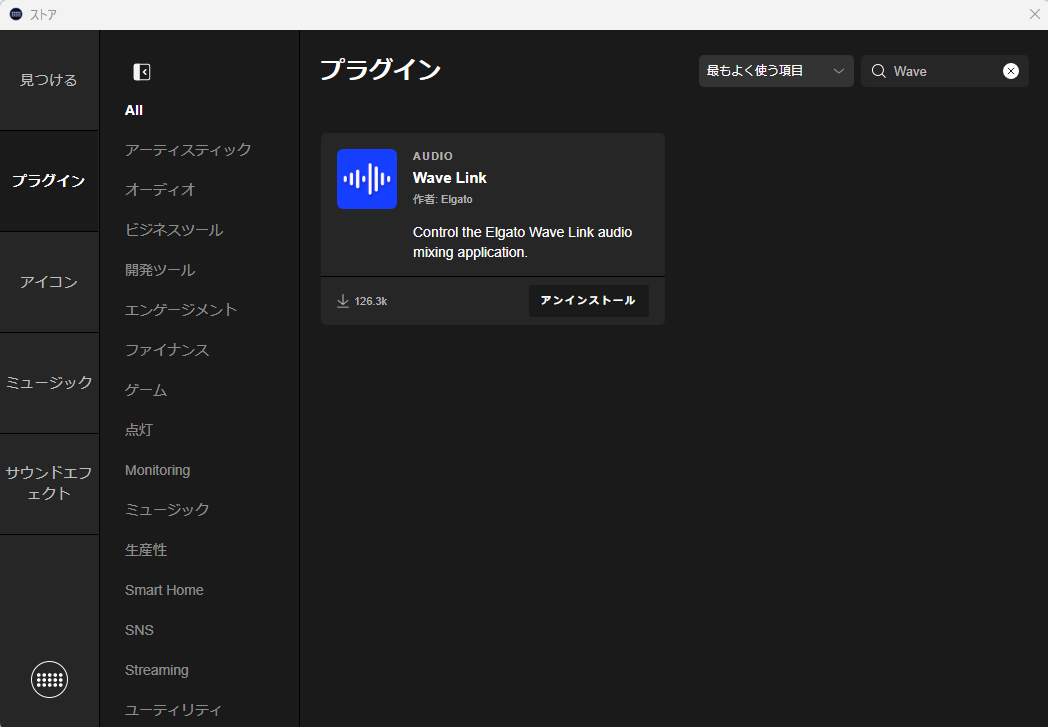This screenshot has height=727, width=1048.
Task: Choose the 生産性 category
Action: pyautogui.click(x=146, y=550)
